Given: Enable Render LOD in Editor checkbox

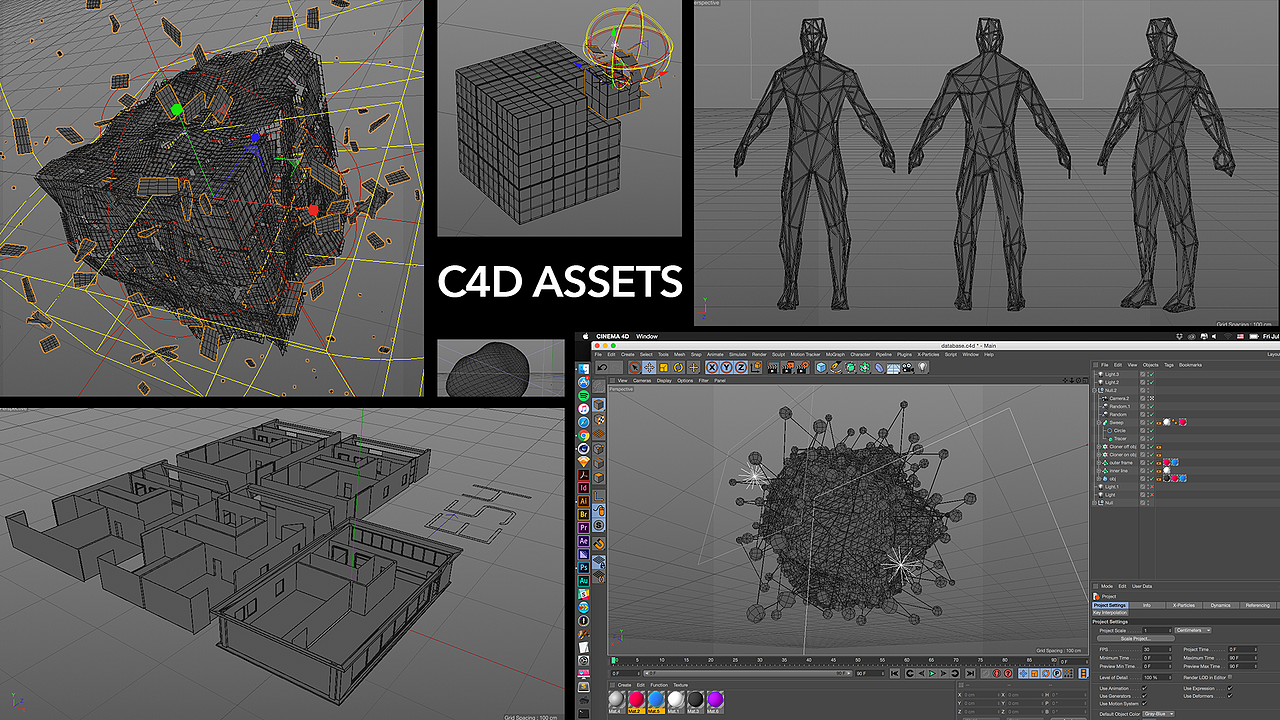Looking at the screenshot, I should [x=1230, y=677].
